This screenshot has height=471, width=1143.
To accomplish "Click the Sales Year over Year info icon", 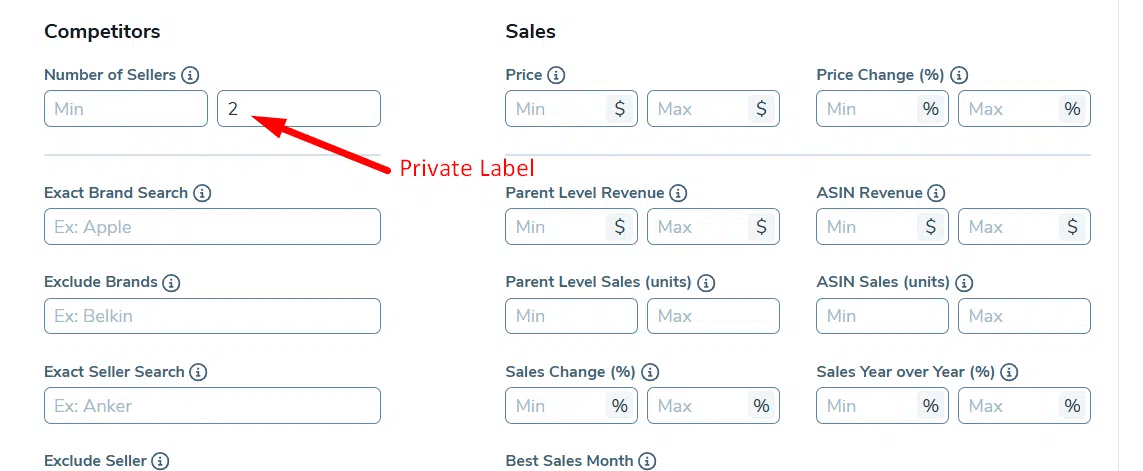I will (x=1009, y=372).
